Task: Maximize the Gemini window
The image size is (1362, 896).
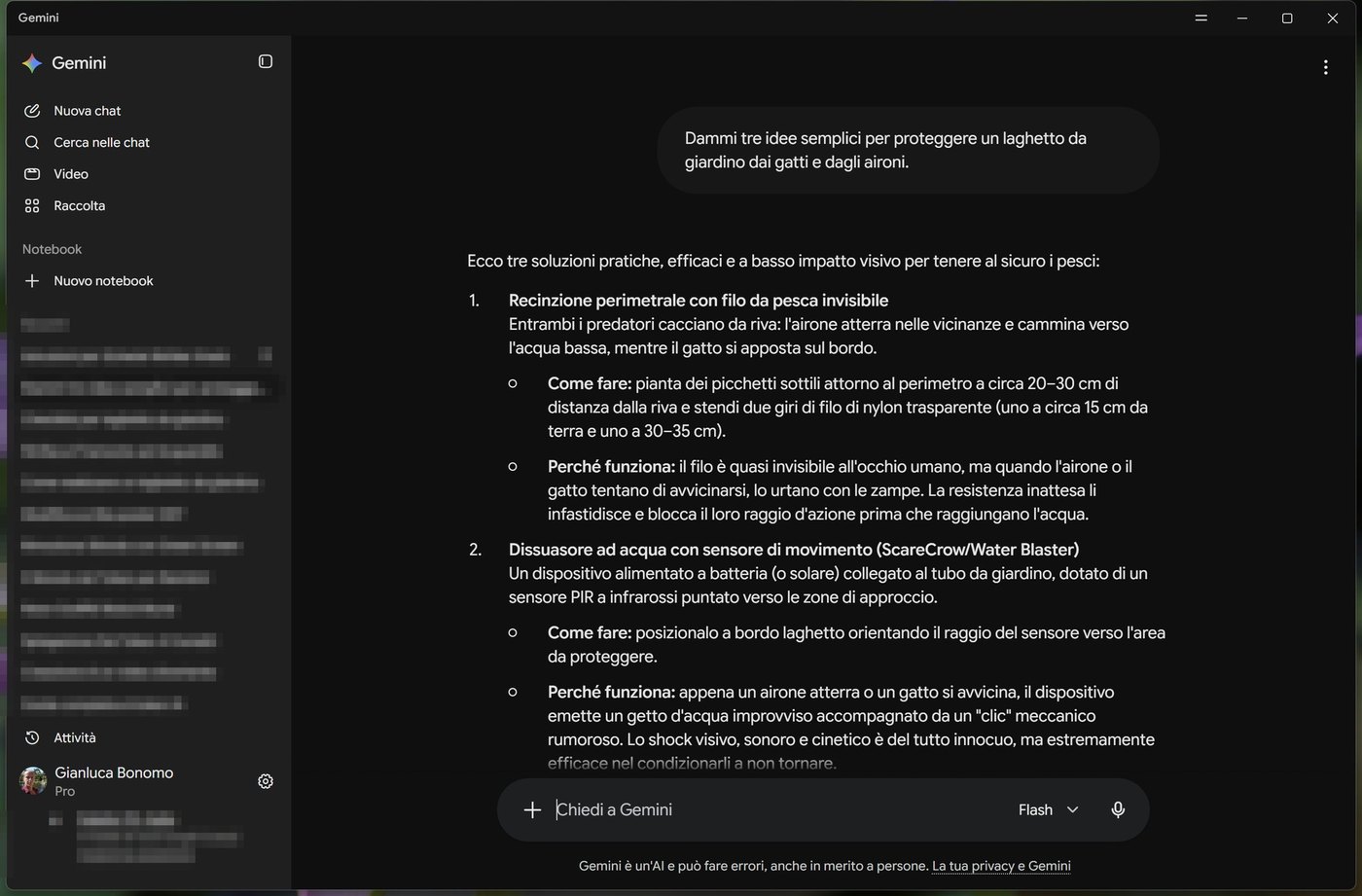Action: click(1287, 18)
